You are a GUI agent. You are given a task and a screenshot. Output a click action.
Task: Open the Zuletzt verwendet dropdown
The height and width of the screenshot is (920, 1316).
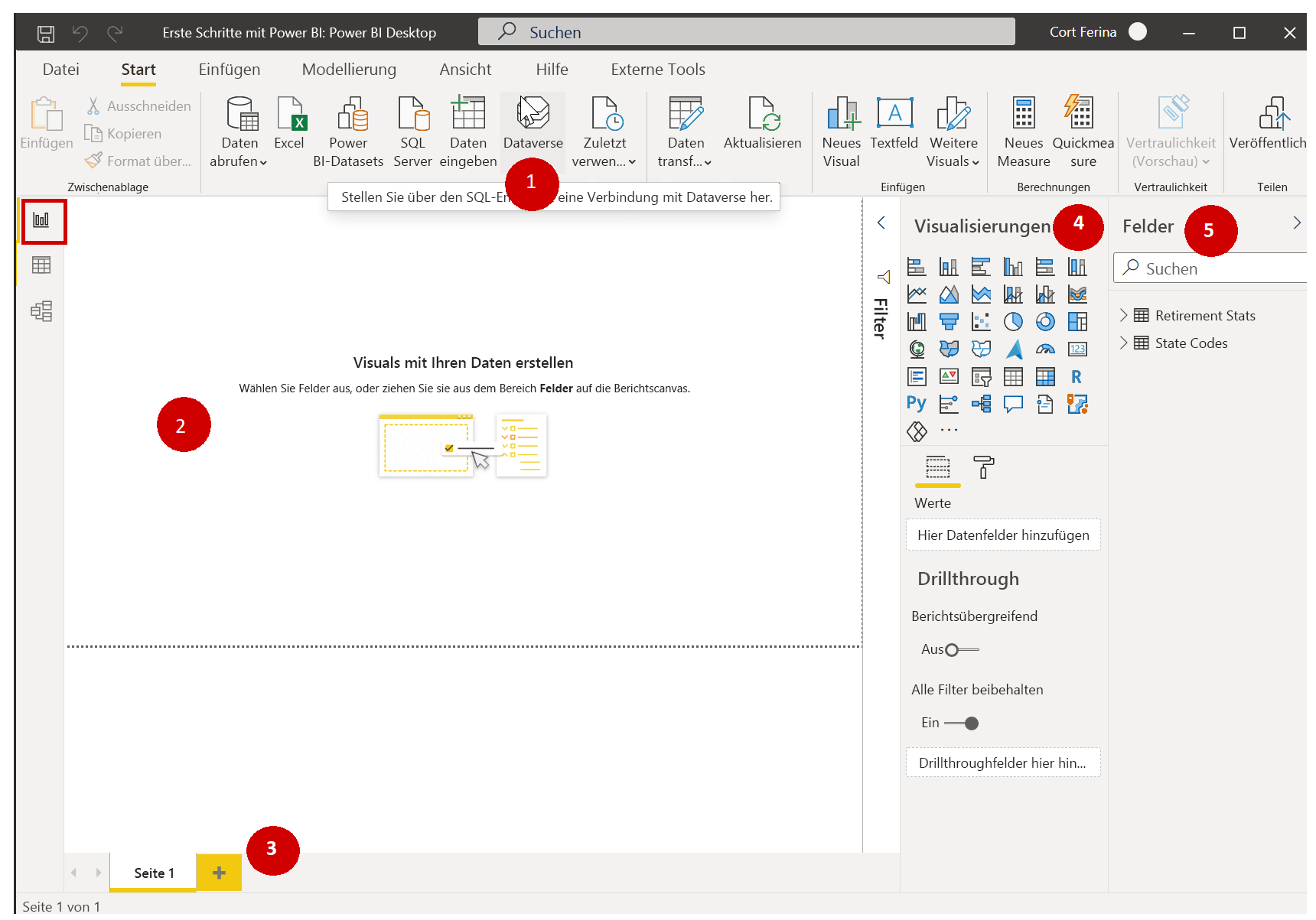[604, 132]
